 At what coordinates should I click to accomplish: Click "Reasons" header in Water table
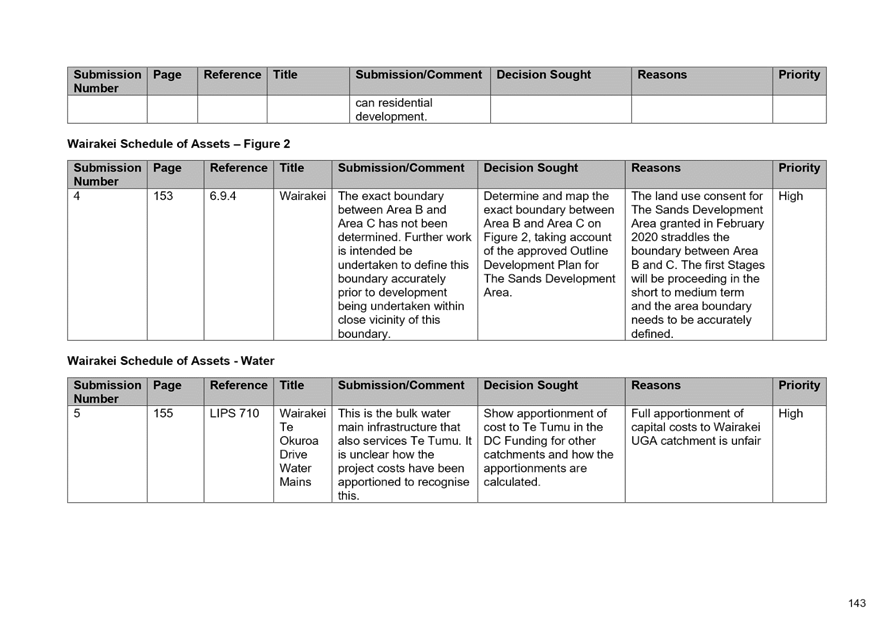[x=699, y=392]
